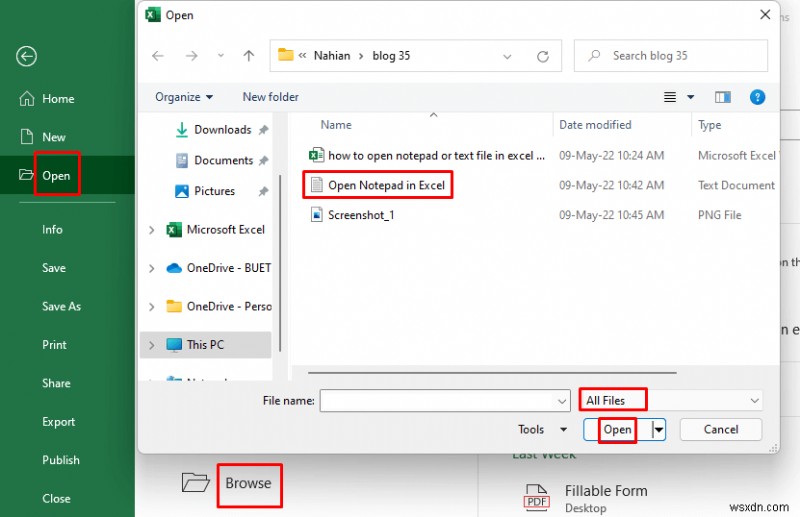Click the back arrow circle in Excel backstage

tap(26, 56)
